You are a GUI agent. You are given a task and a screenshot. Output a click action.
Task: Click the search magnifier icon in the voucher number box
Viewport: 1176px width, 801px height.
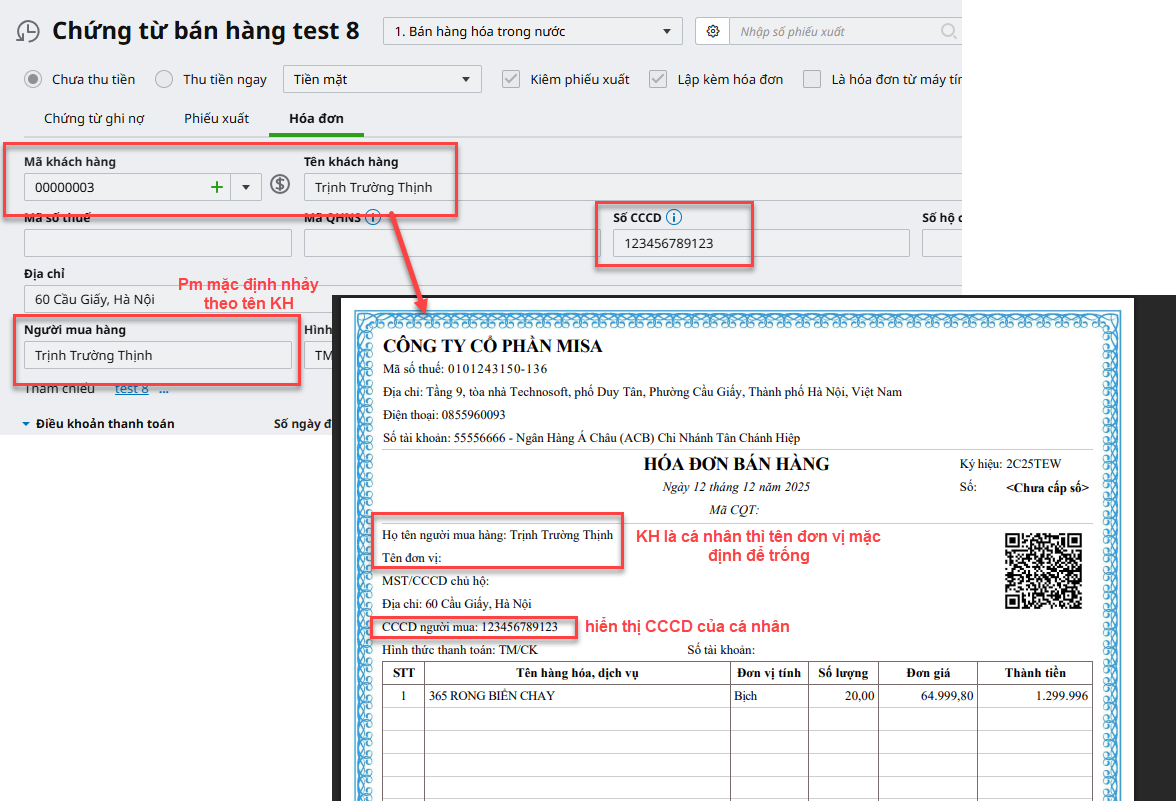pos(948,31)
